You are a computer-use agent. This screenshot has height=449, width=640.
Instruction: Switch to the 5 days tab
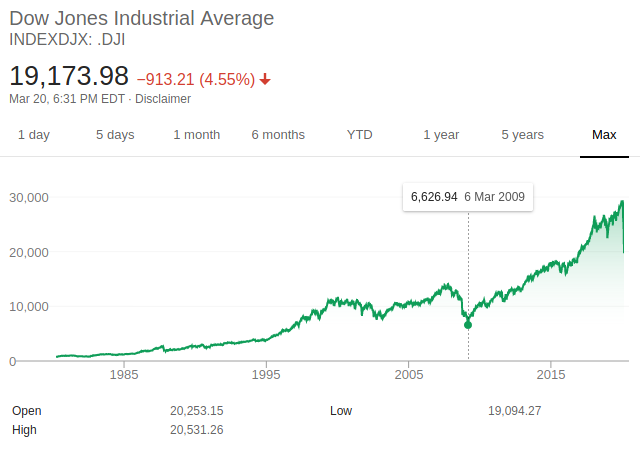115,135
